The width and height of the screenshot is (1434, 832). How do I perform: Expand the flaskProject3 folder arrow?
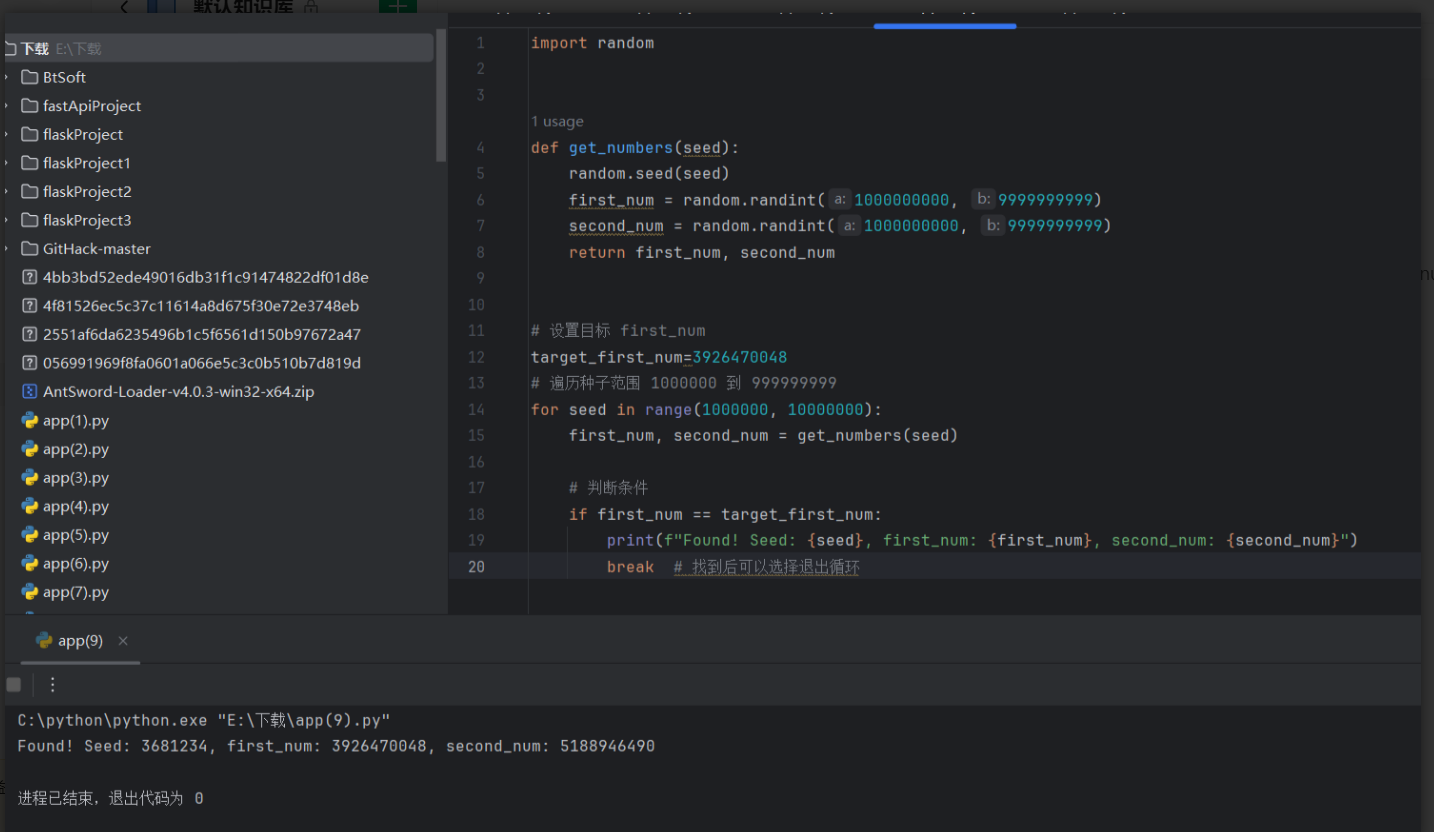pyautogui.click(x=7, y=220)
